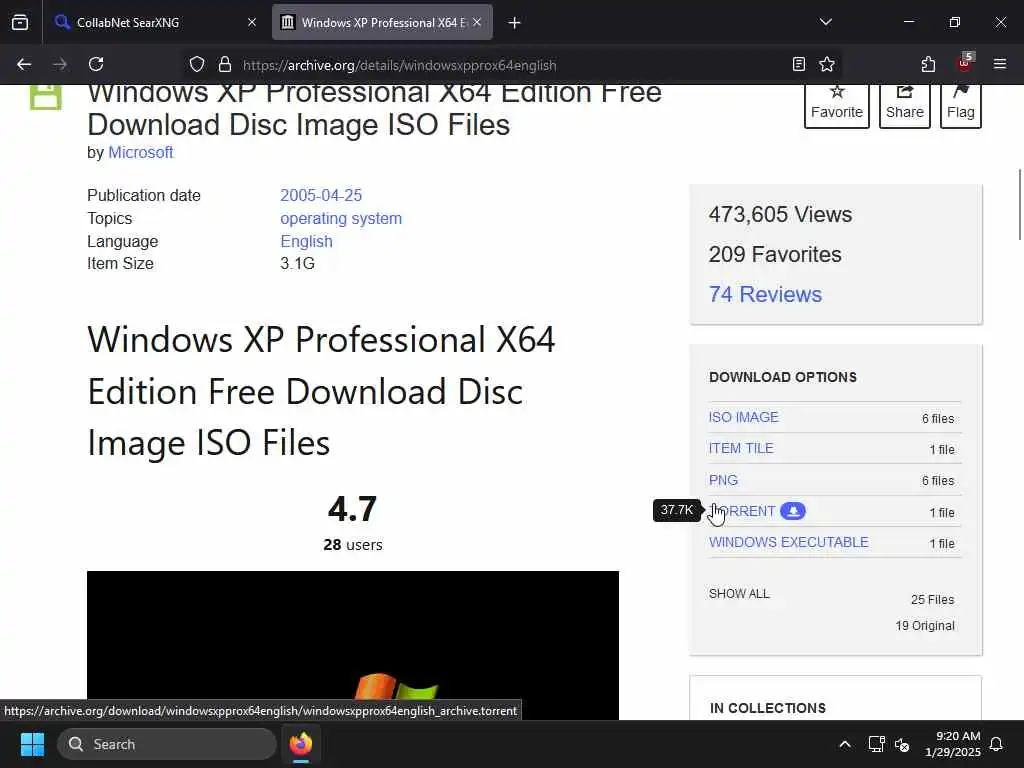
Task: View site security padlock info
Action: [x=225, y=65]
